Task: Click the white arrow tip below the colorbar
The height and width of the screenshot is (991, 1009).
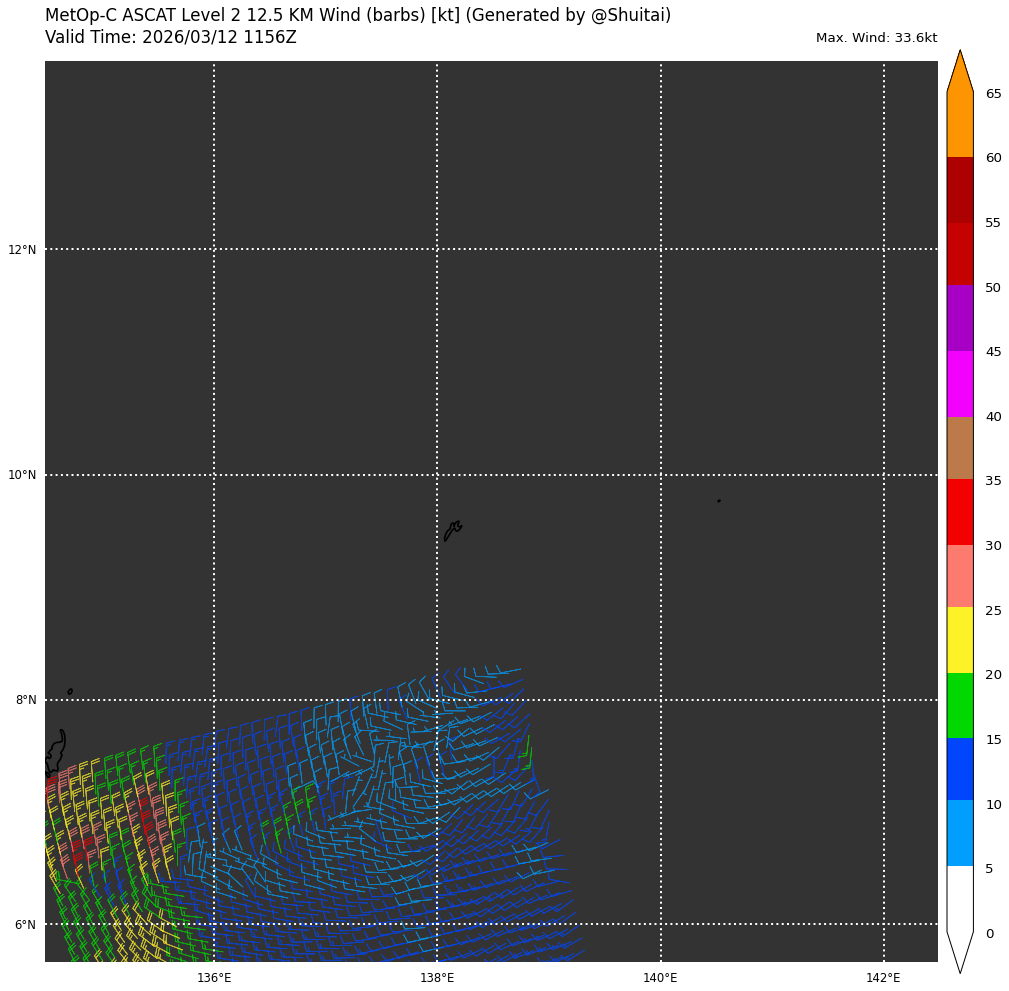Action: pos(960,952)
